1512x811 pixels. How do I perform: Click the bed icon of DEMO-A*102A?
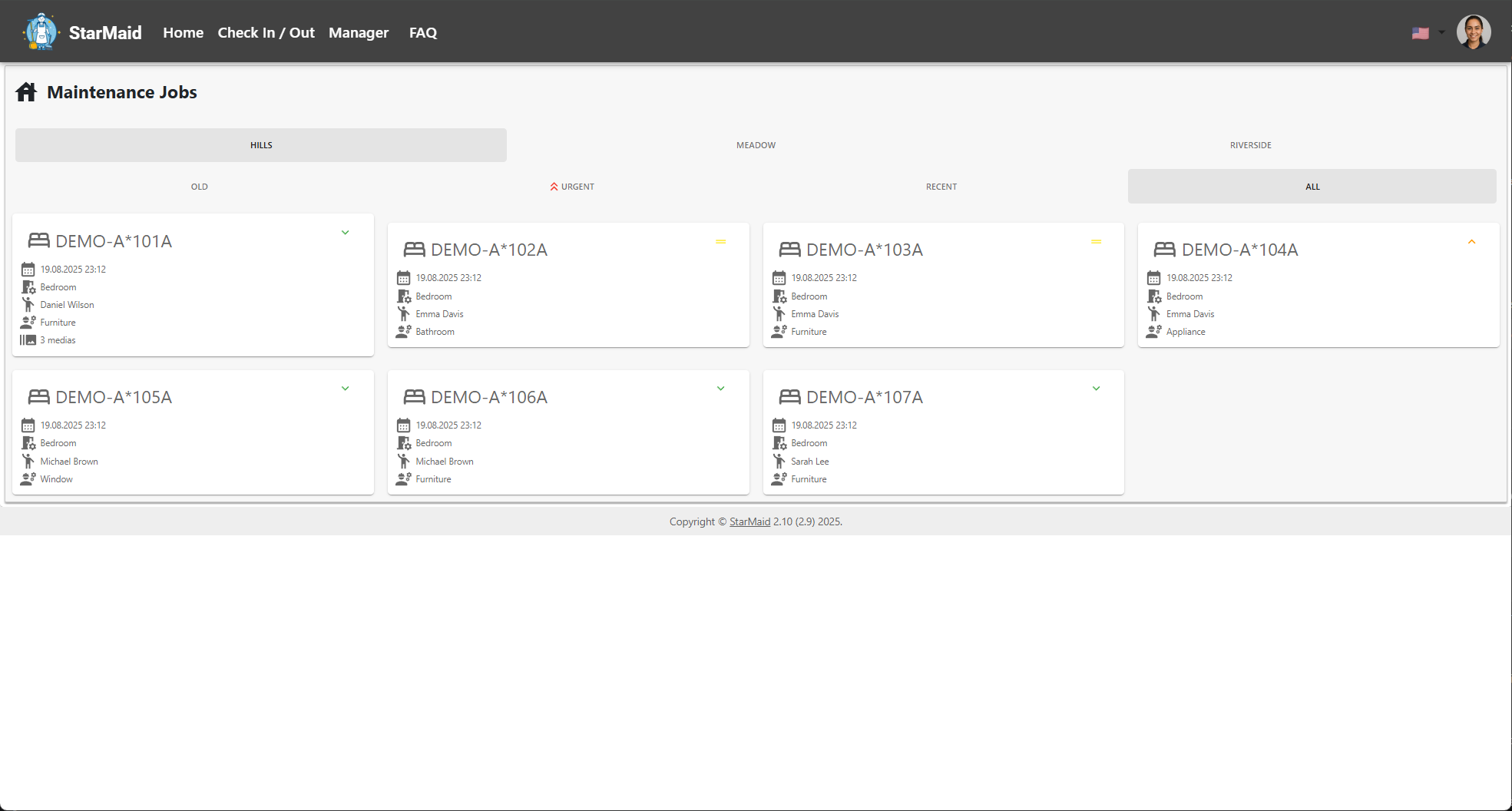pos(414,250)
